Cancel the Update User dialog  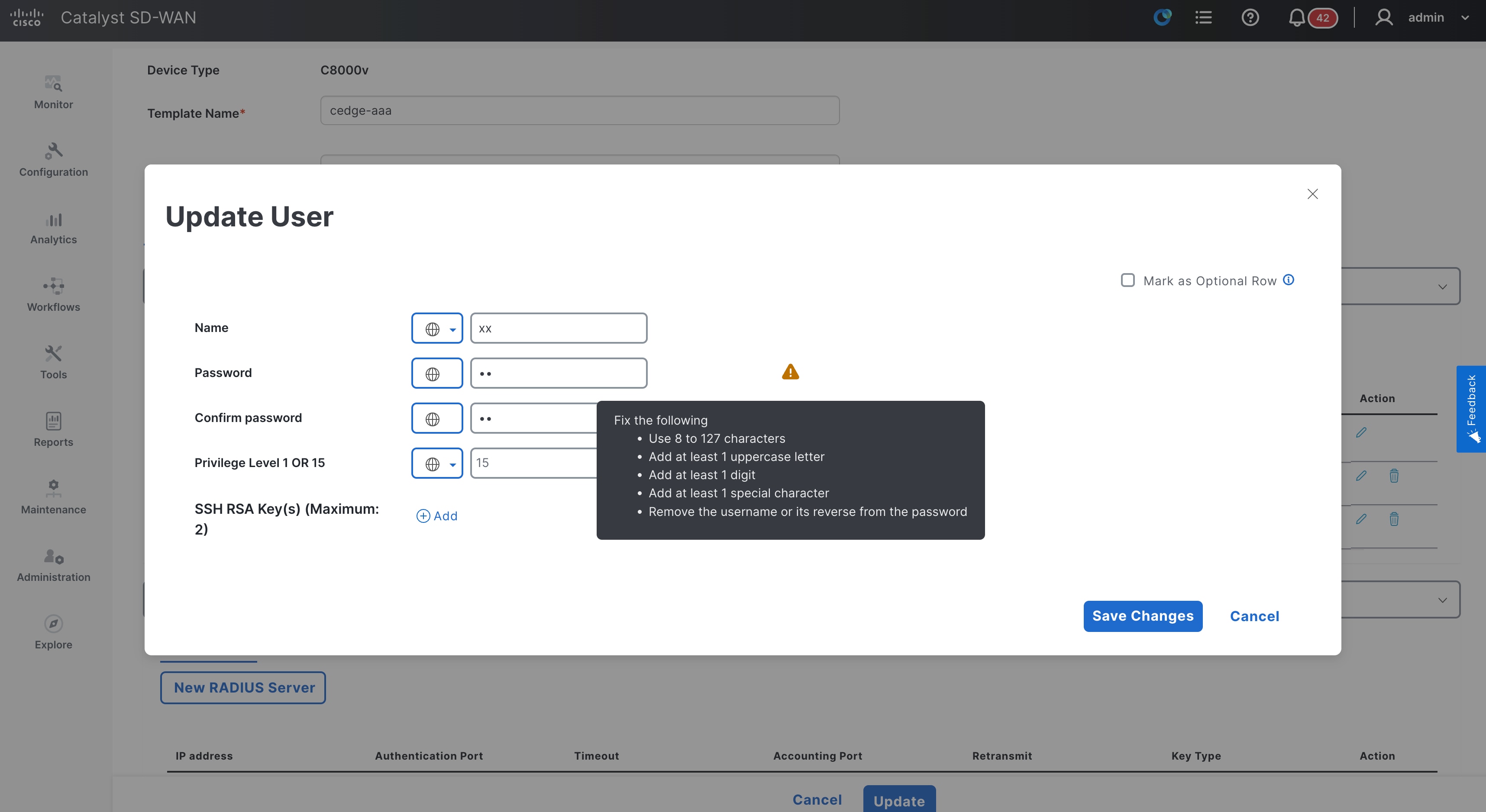pos(1254,616)
